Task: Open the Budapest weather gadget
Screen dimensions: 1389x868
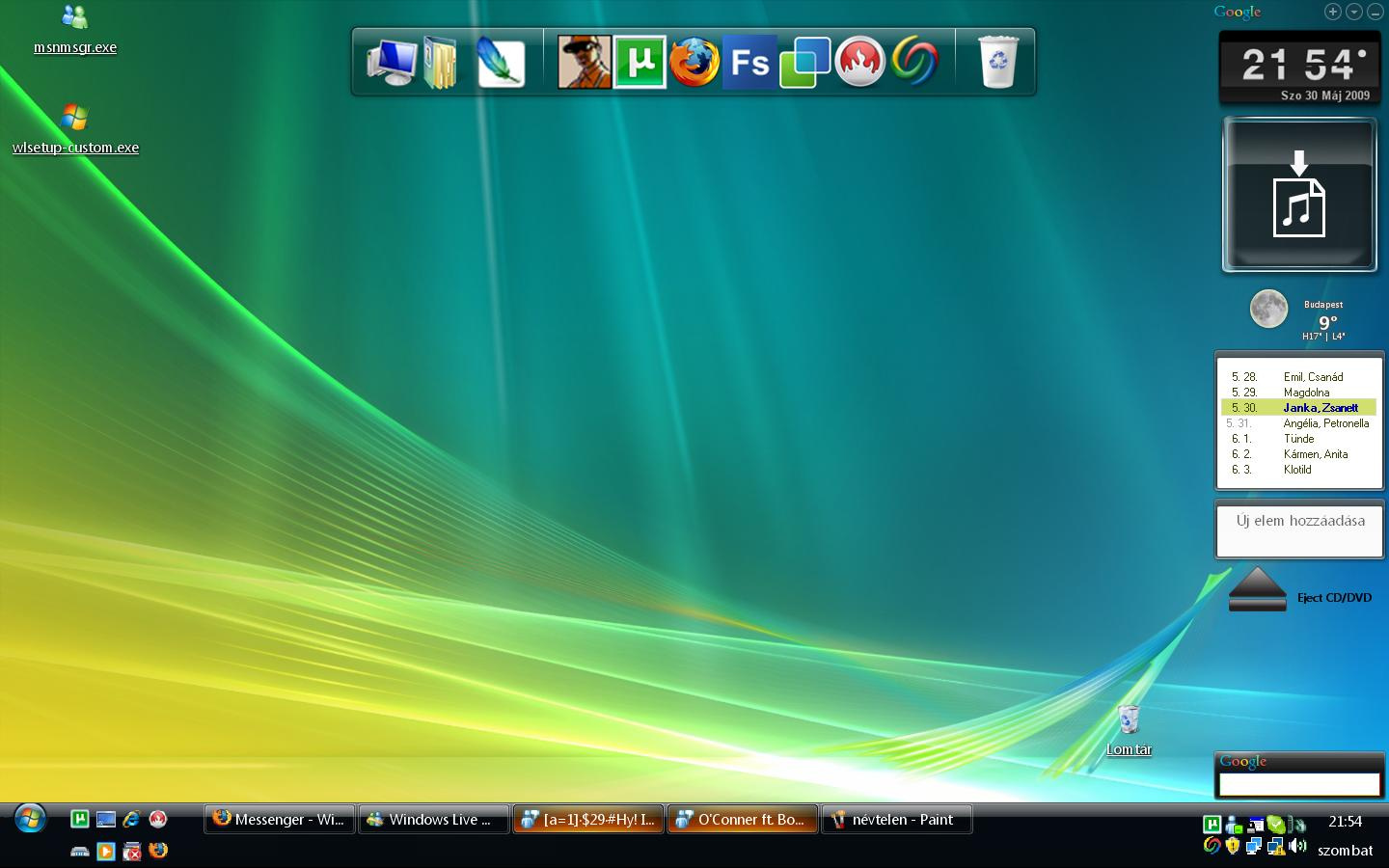Action: point(1299,315)
